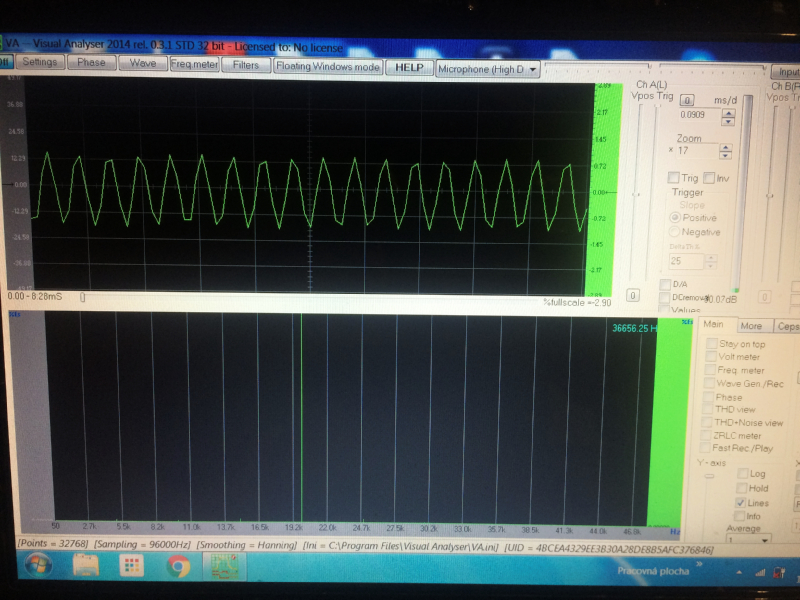800x600 pixels.
Task: Open the Ceps tab
Action: (787, 326)
